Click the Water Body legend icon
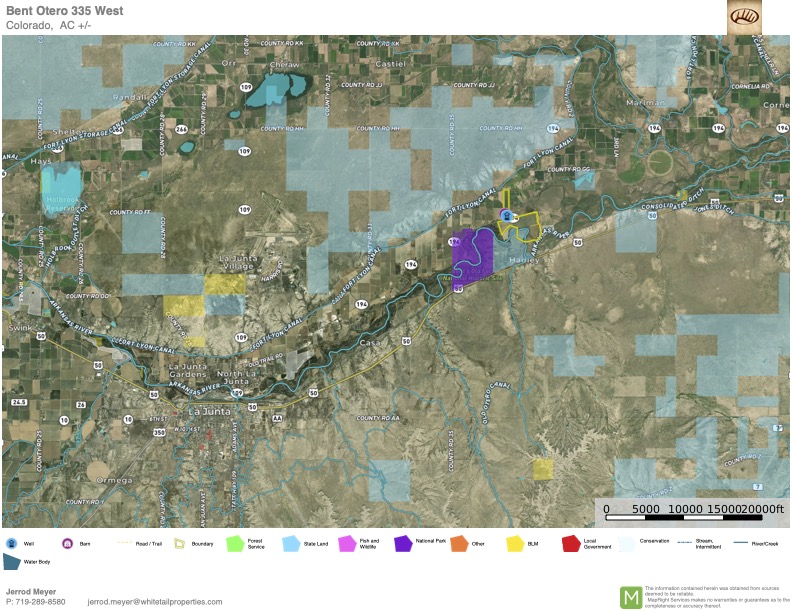This screenshot has width=792, height=612. click(x=12, y=562)
